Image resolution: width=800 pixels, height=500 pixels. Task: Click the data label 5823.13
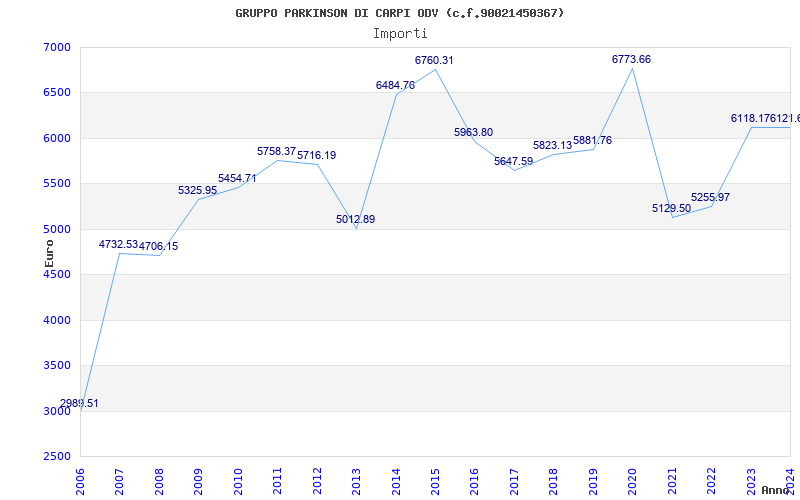coord(553,145)
